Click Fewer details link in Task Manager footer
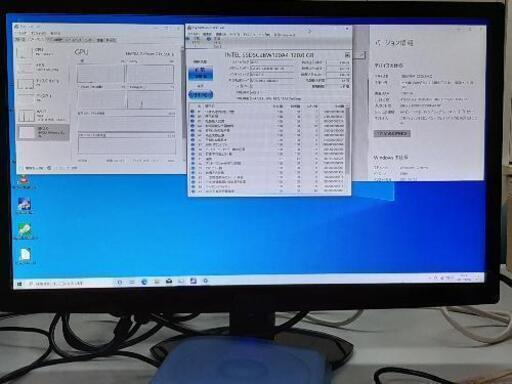The height and width of the screenshot is (384, 512). point(32,168)
